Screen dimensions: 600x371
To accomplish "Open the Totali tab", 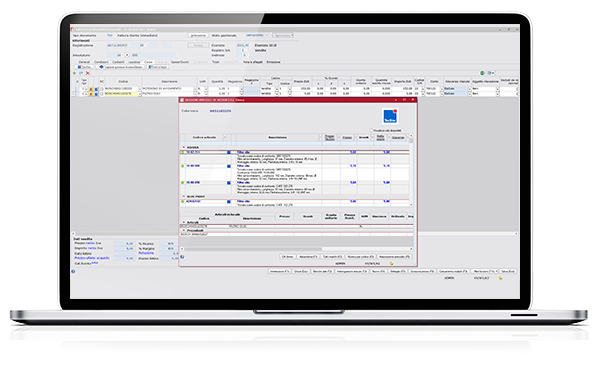I will pos(216,62).
